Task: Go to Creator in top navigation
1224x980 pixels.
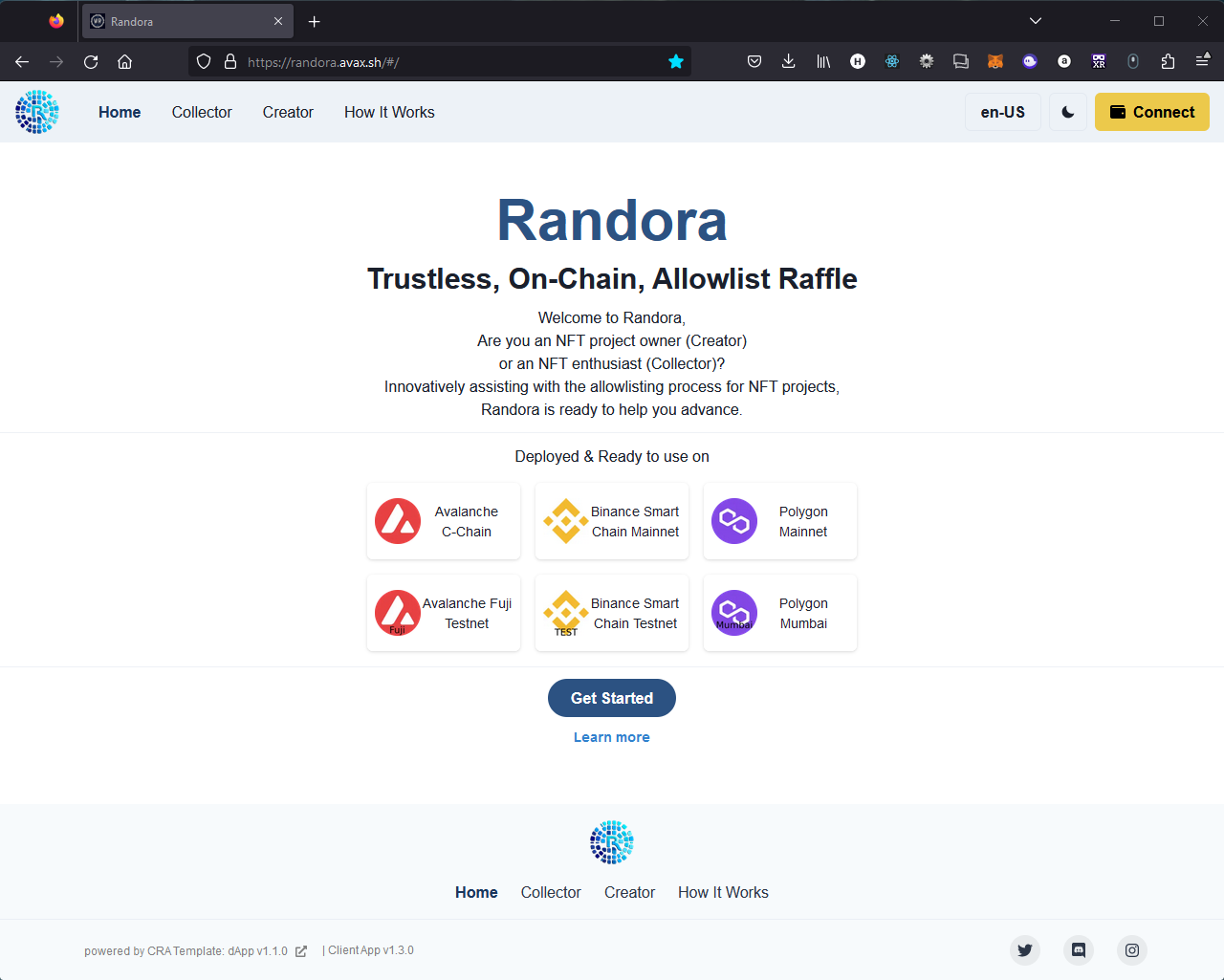Action: pos(288,112)
